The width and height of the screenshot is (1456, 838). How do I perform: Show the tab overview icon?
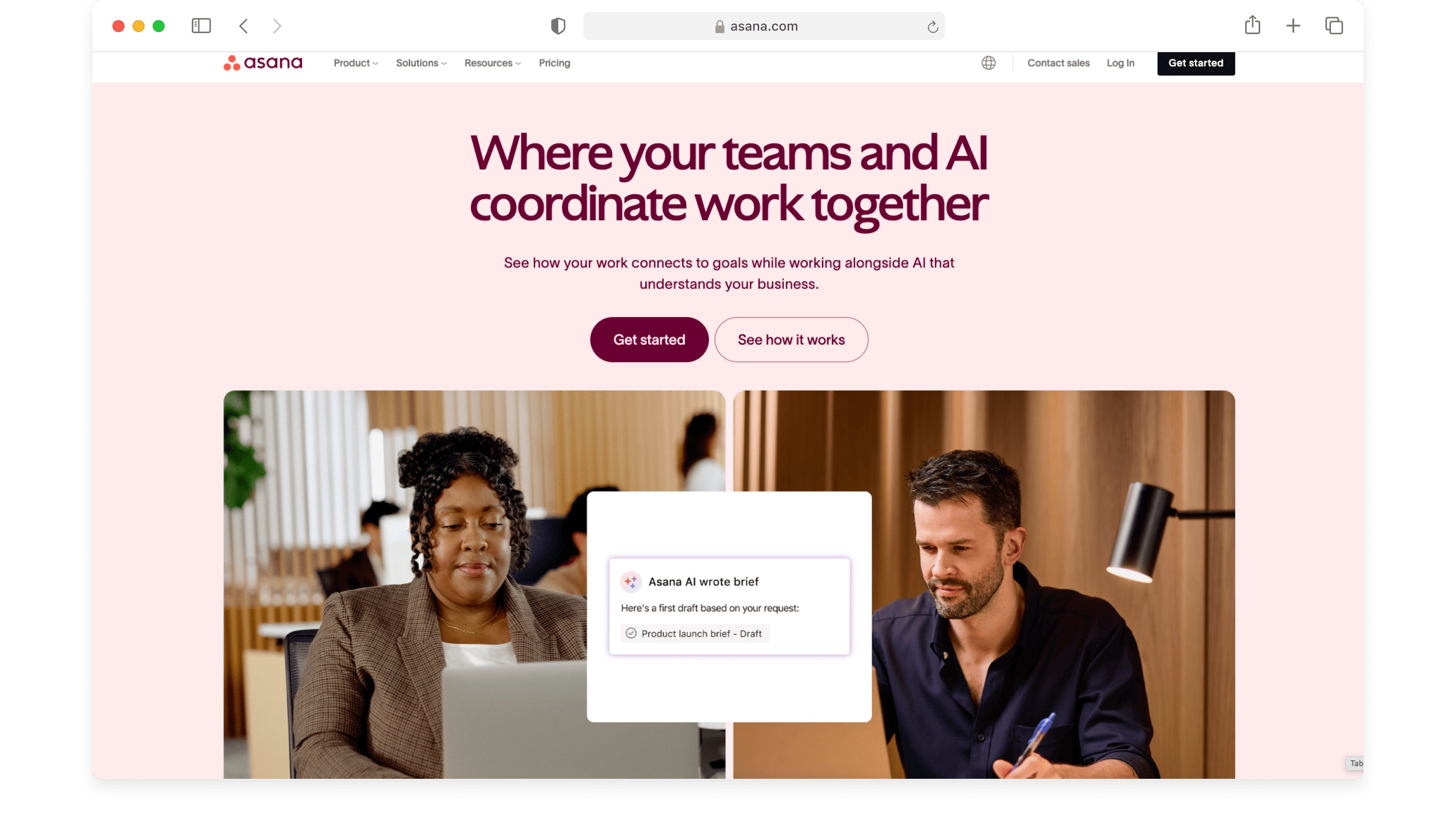tap(1333, 26)
